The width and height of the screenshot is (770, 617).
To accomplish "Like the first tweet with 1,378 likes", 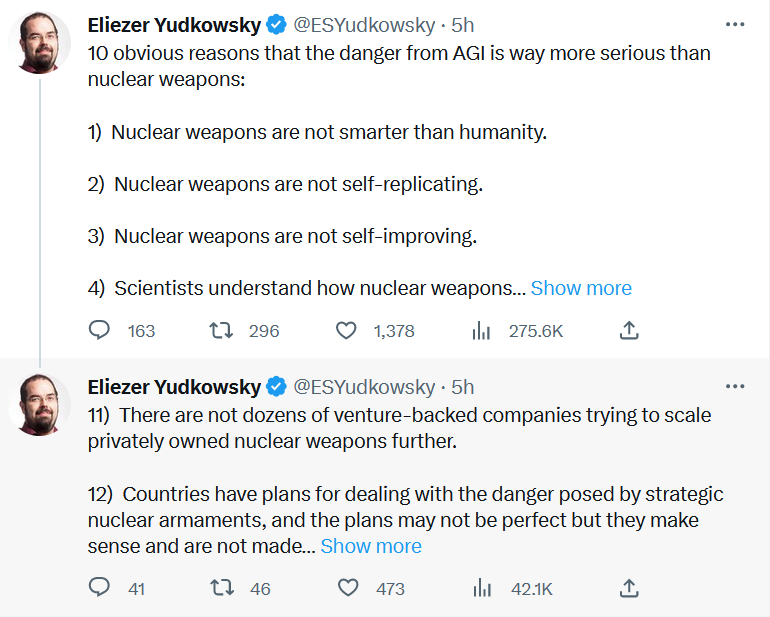I will pos(347,330).
